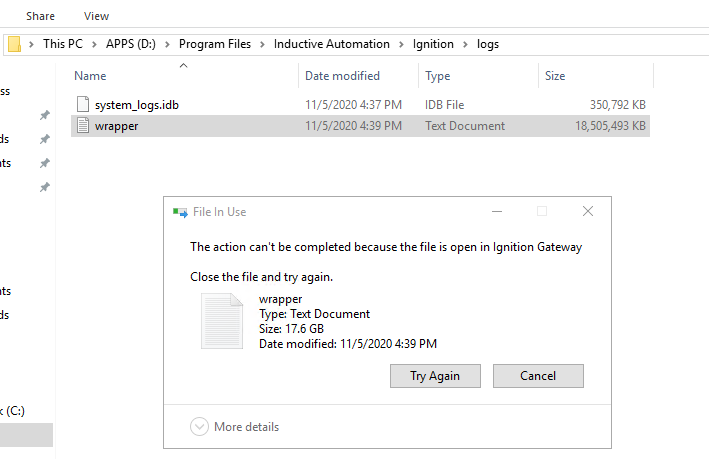Click Try Again in the dialog
This screenshot has width=709, height=459.
[435, 376]
